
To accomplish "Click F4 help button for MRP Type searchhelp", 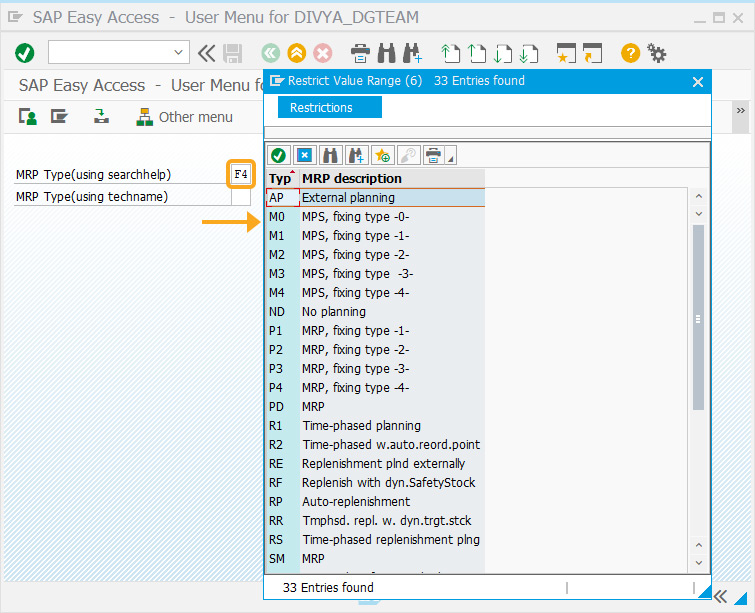I will tap(241, 174).
